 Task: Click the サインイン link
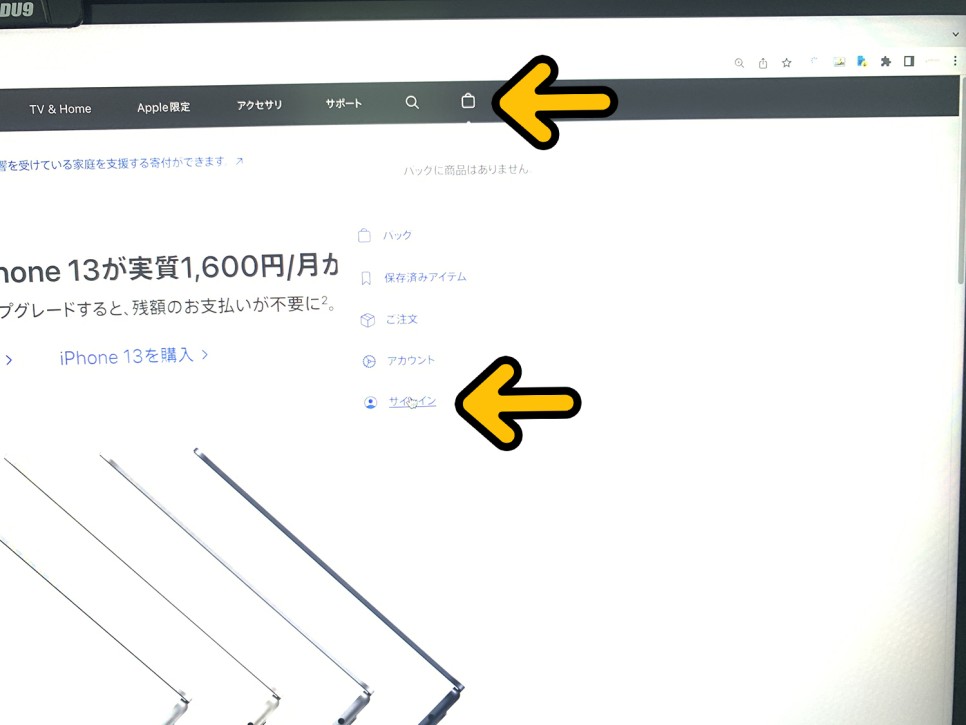[412, 402]
